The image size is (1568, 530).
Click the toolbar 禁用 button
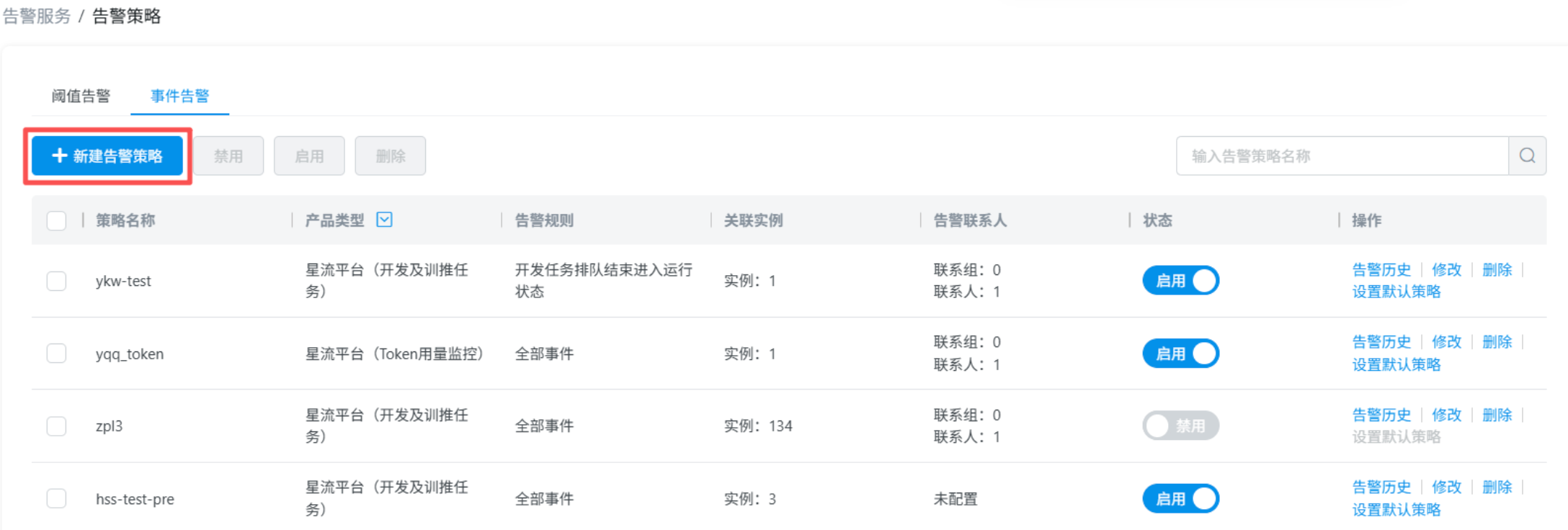coord(228,156)
